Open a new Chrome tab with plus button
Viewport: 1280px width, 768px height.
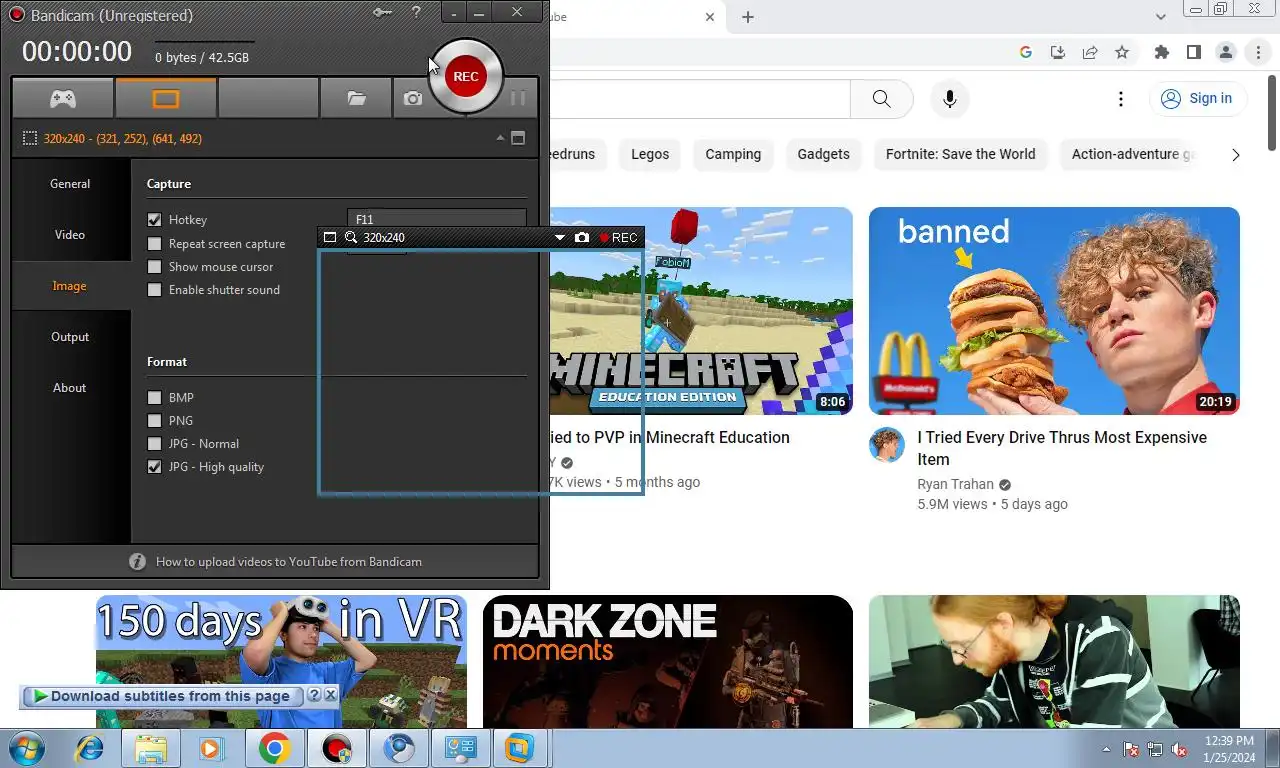pyautogui.click(x=748, y=17)
